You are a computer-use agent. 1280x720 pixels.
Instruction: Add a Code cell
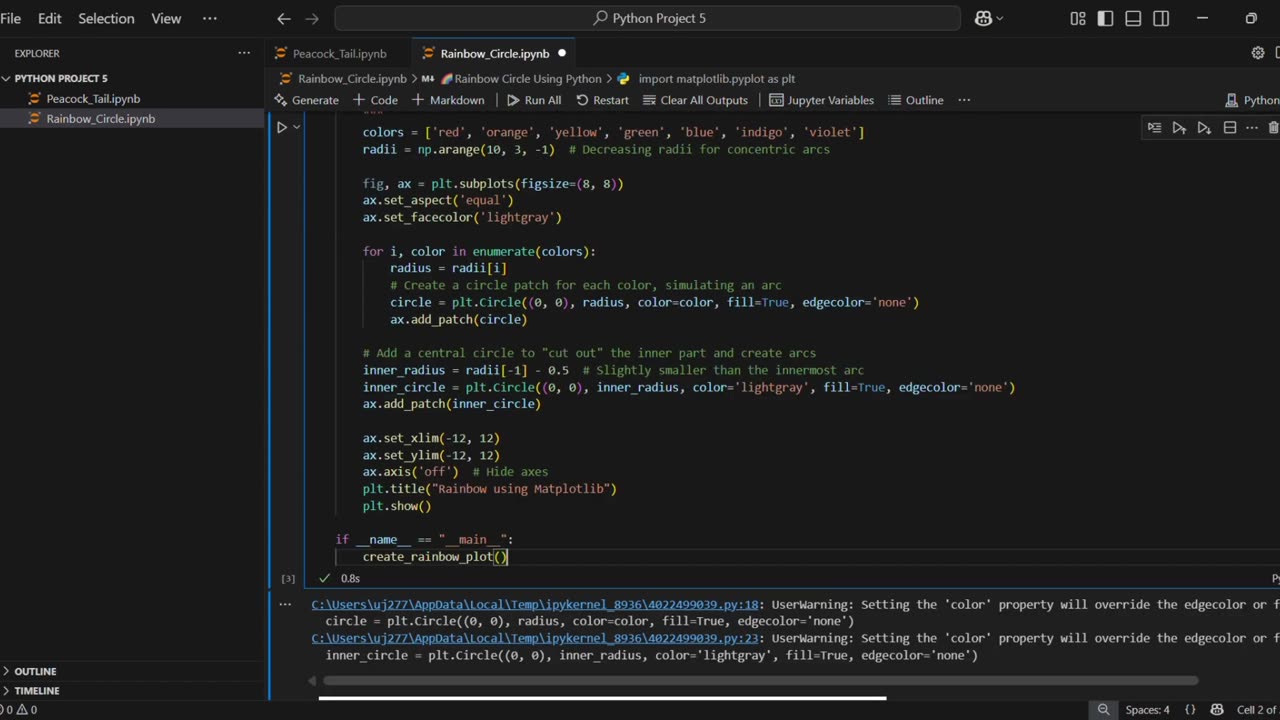375,100
